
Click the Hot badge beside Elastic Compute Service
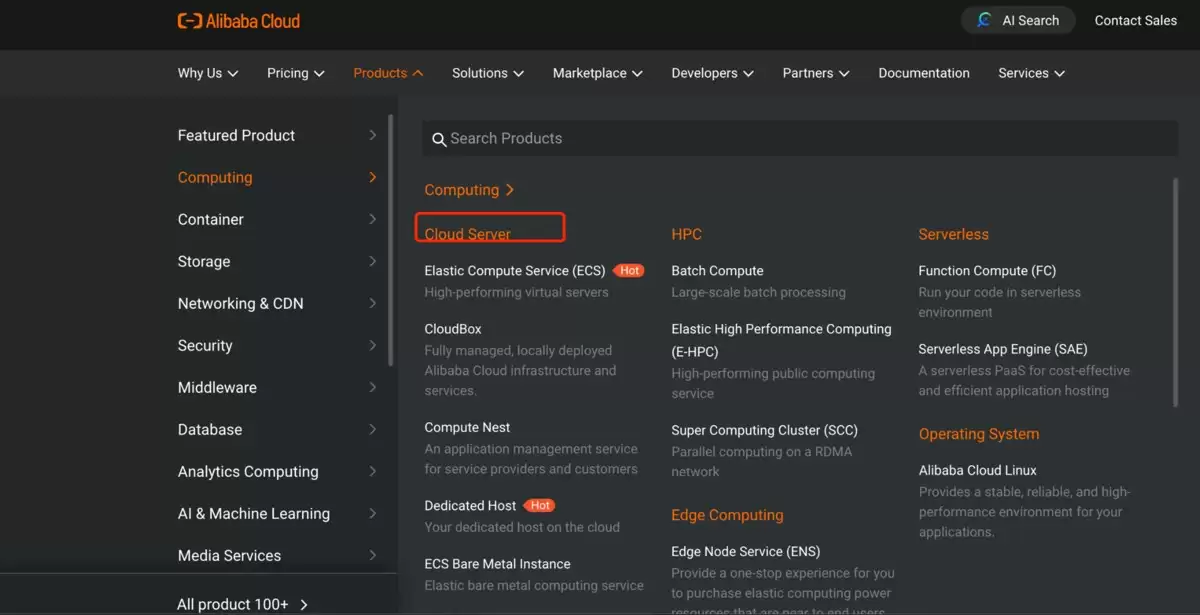[x=629, y=270]
